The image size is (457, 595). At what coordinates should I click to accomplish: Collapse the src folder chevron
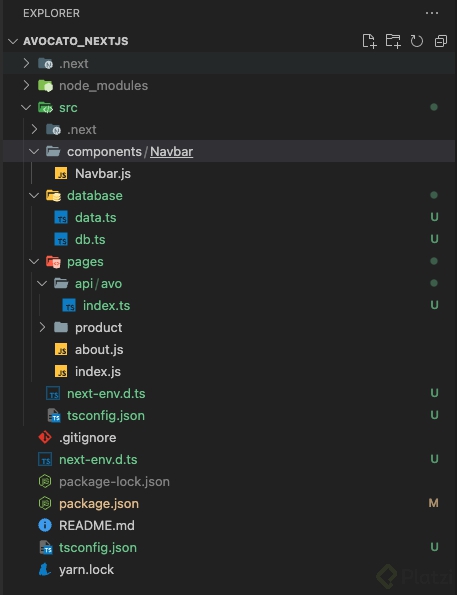point(26,107)
